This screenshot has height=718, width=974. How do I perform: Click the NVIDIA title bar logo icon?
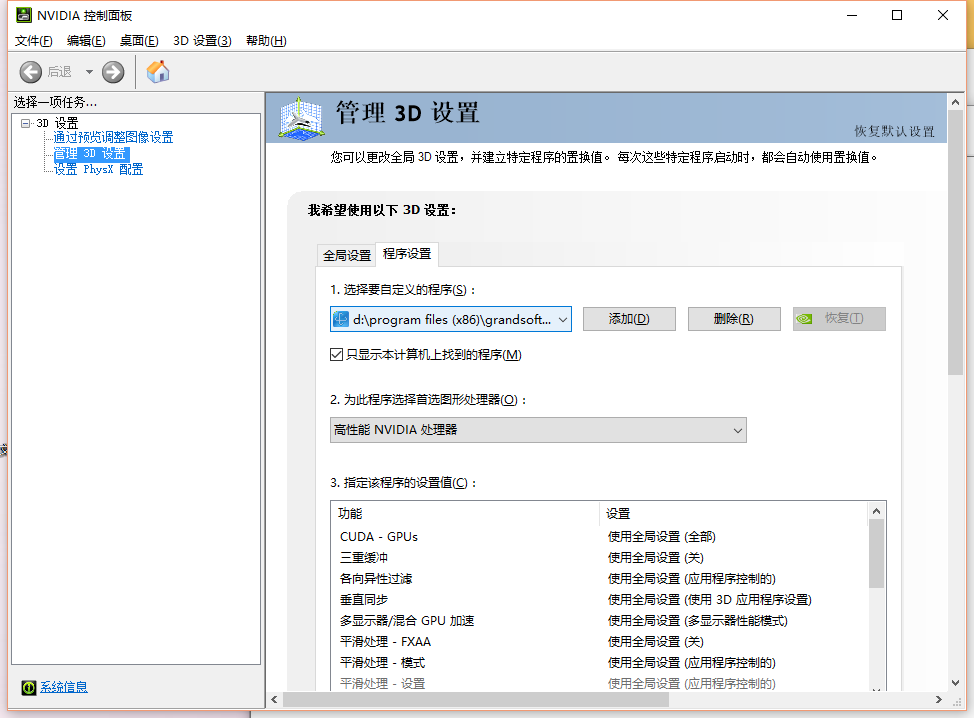(24, 15)
